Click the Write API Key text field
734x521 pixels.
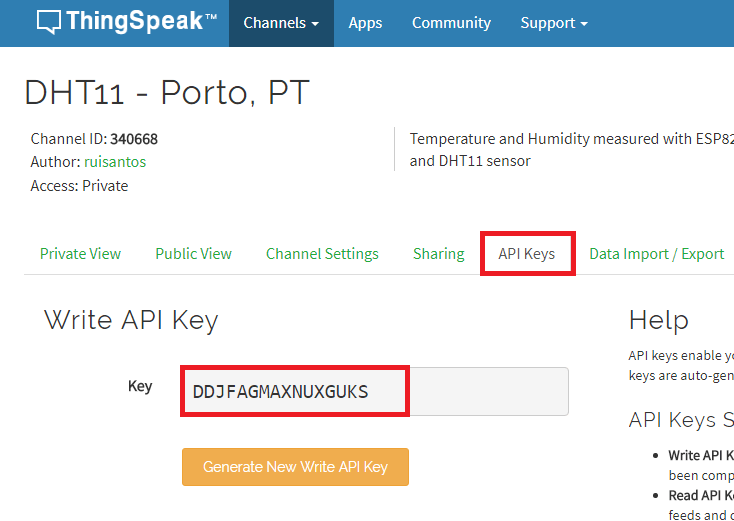point(374,391)
